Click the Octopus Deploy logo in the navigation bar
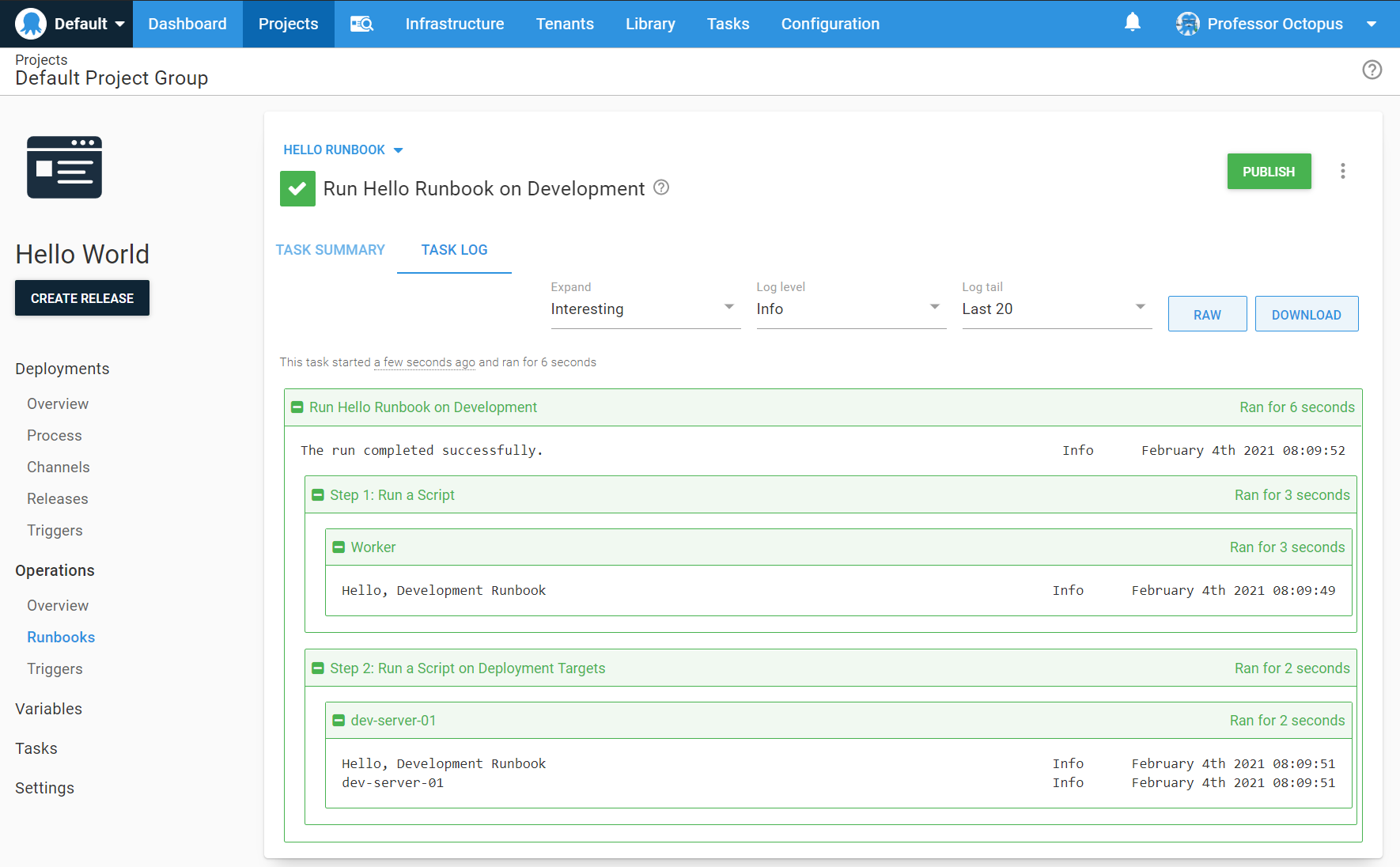Screen dimensions: 1400x867 click(x=30, y=23)
